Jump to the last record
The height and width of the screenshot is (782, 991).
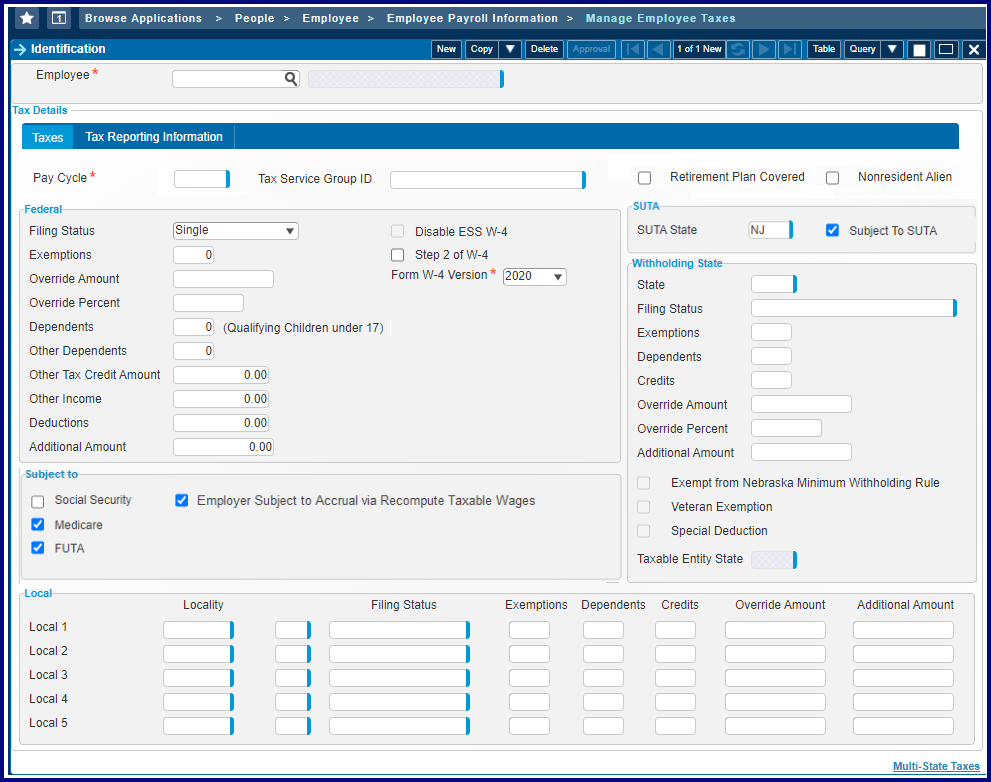click(x=790, y=49)
